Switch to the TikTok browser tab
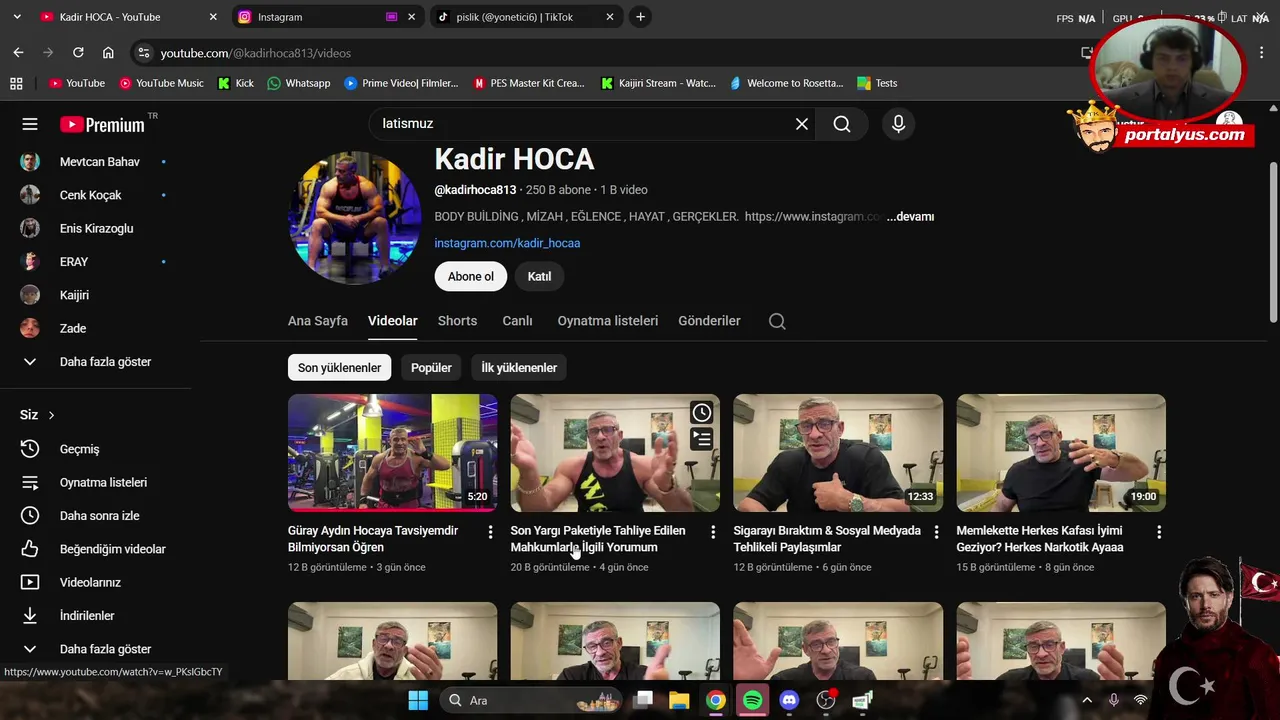The width and height of the screenshot is (1280, 720). tap(526, 17)
